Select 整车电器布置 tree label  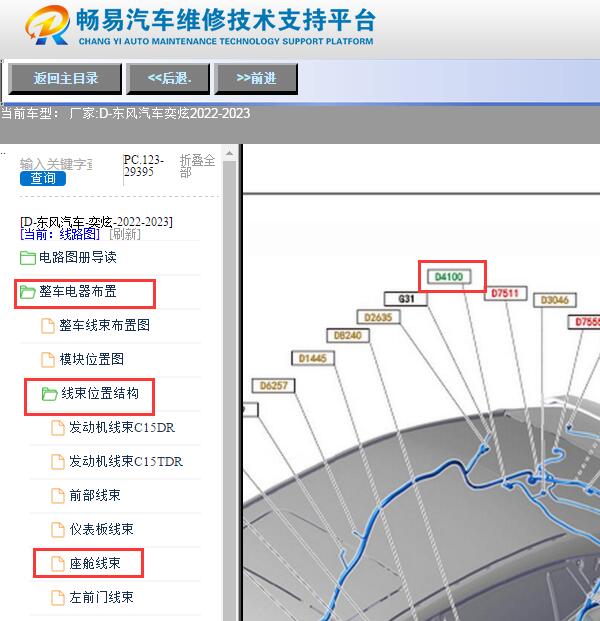coord(78,291)
